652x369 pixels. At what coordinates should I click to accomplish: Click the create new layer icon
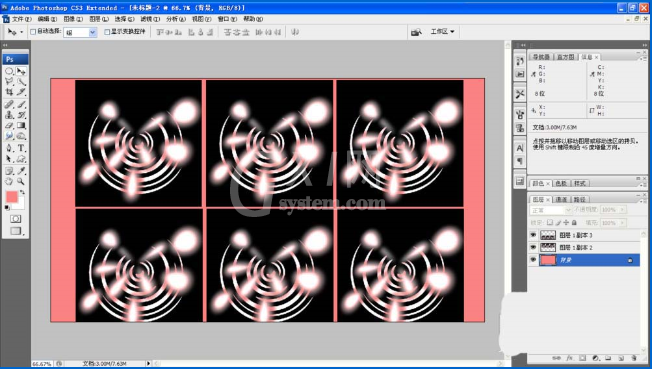[x=621, y=358]
